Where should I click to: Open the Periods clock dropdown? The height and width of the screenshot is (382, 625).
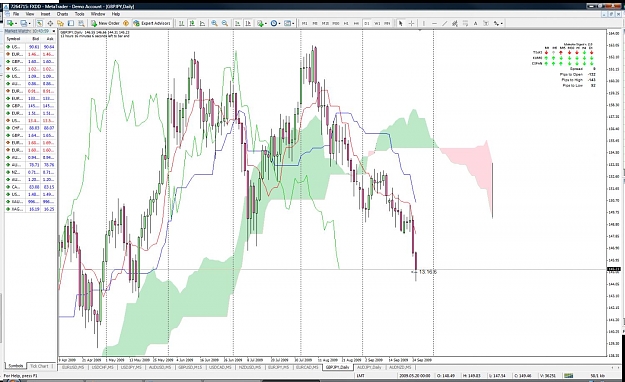tap(275, 24)
